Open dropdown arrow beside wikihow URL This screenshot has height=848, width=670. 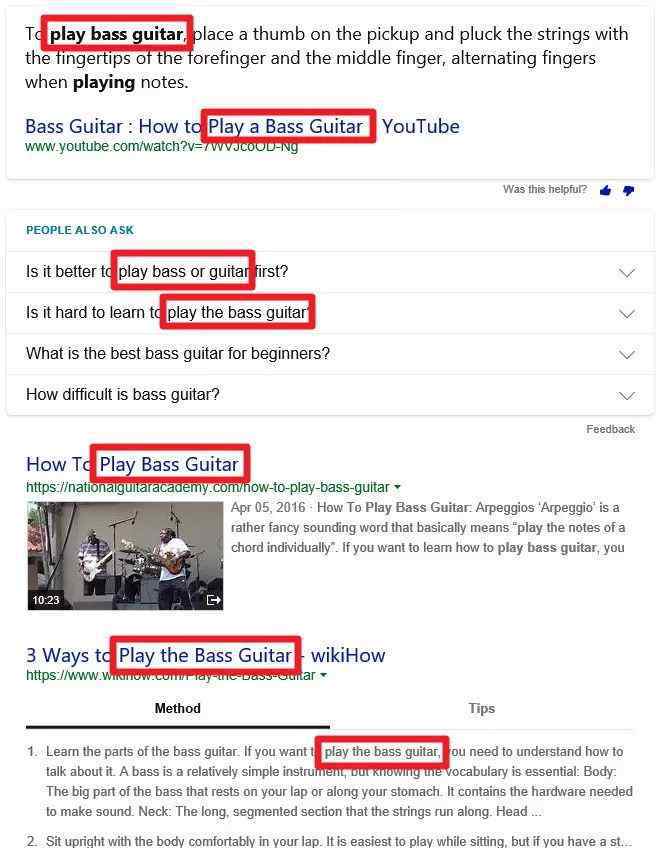pyautogui.click(x=323, y=675)
